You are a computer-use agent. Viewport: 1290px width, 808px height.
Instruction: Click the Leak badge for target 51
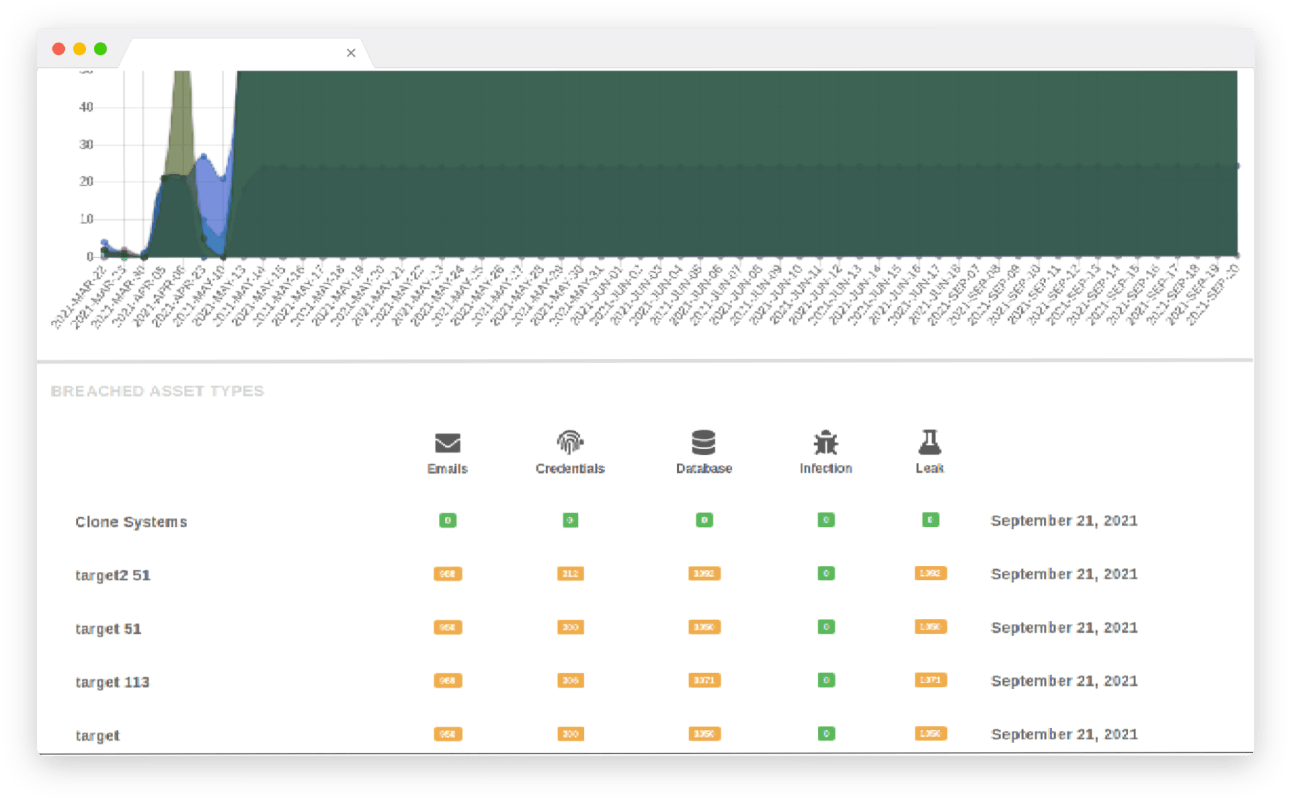coord(930,627)
